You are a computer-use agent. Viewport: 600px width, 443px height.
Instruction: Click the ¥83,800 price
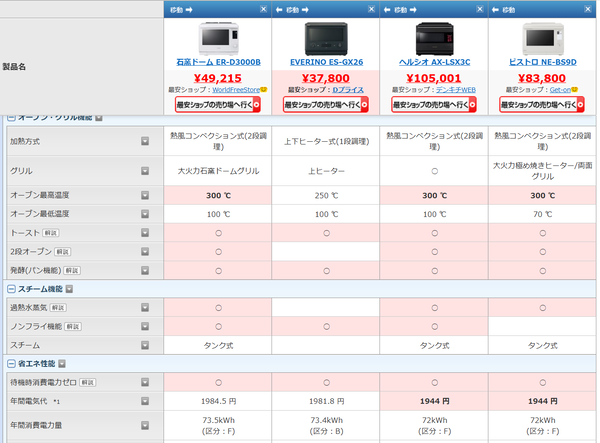point(542,78)
